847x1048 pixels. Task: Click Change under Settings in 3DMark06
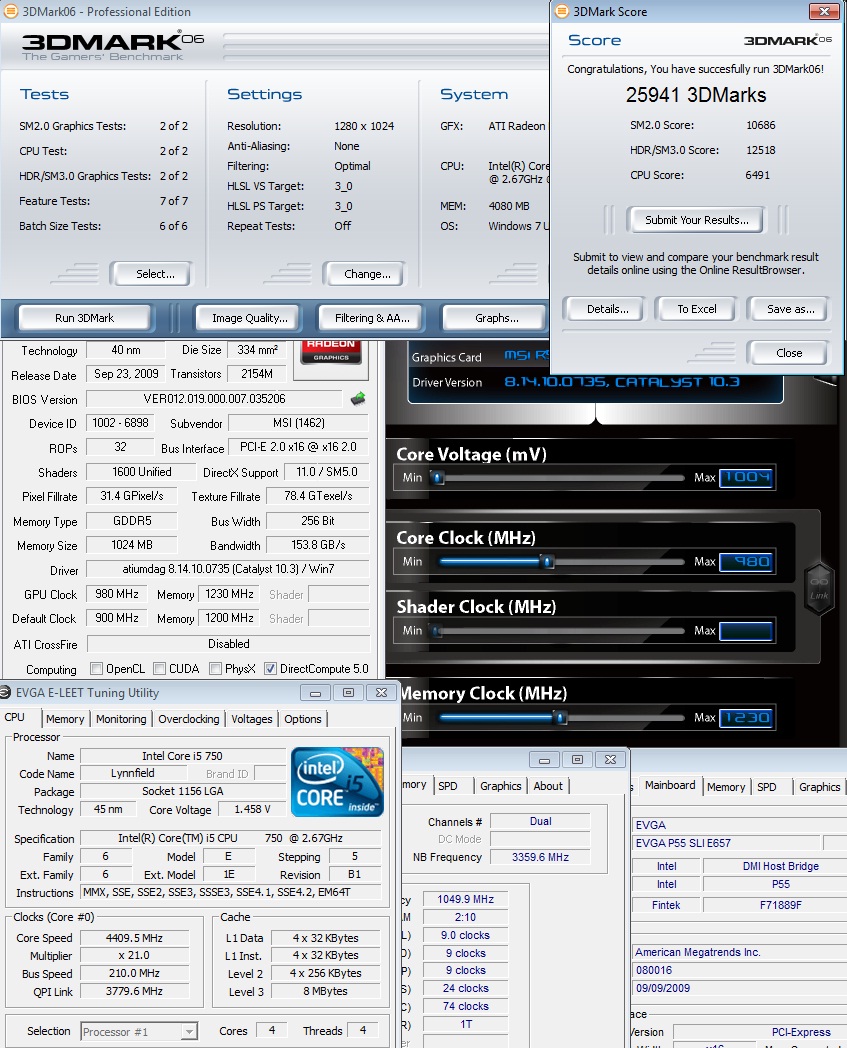click(366, 274)
